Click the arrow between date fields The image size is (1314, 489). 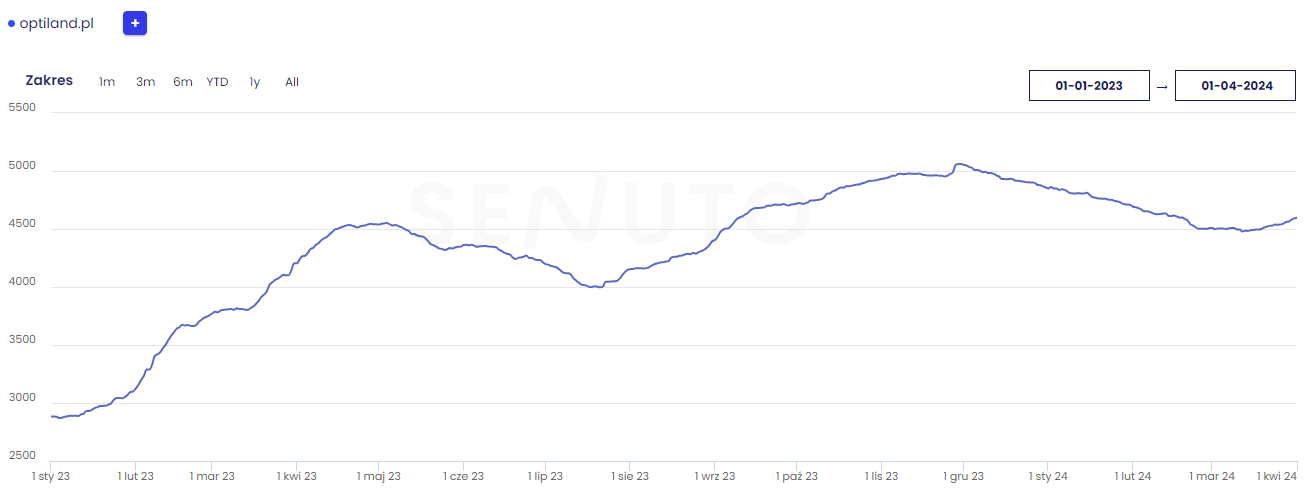pyautogui.click(x=1162, y=87)
